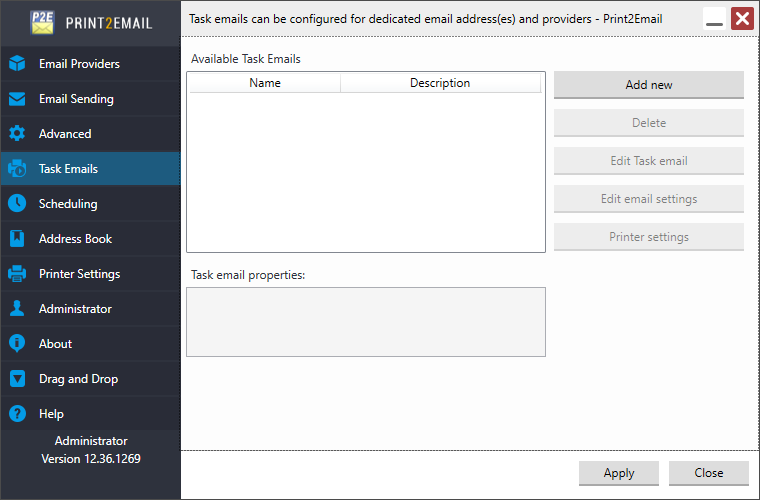Image resolution: width=760 pixels, height=500 pixels.
Task: Click the Email Providers cube icon
Action: [x=17, y=64]
